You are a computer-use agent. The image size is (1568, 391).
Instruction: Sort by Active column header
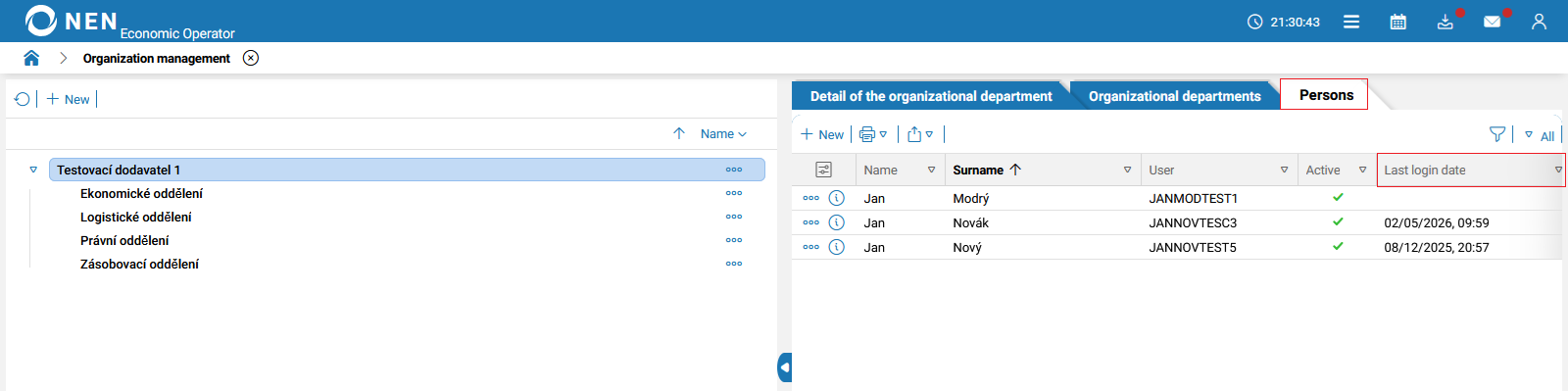pos(1322,170)
